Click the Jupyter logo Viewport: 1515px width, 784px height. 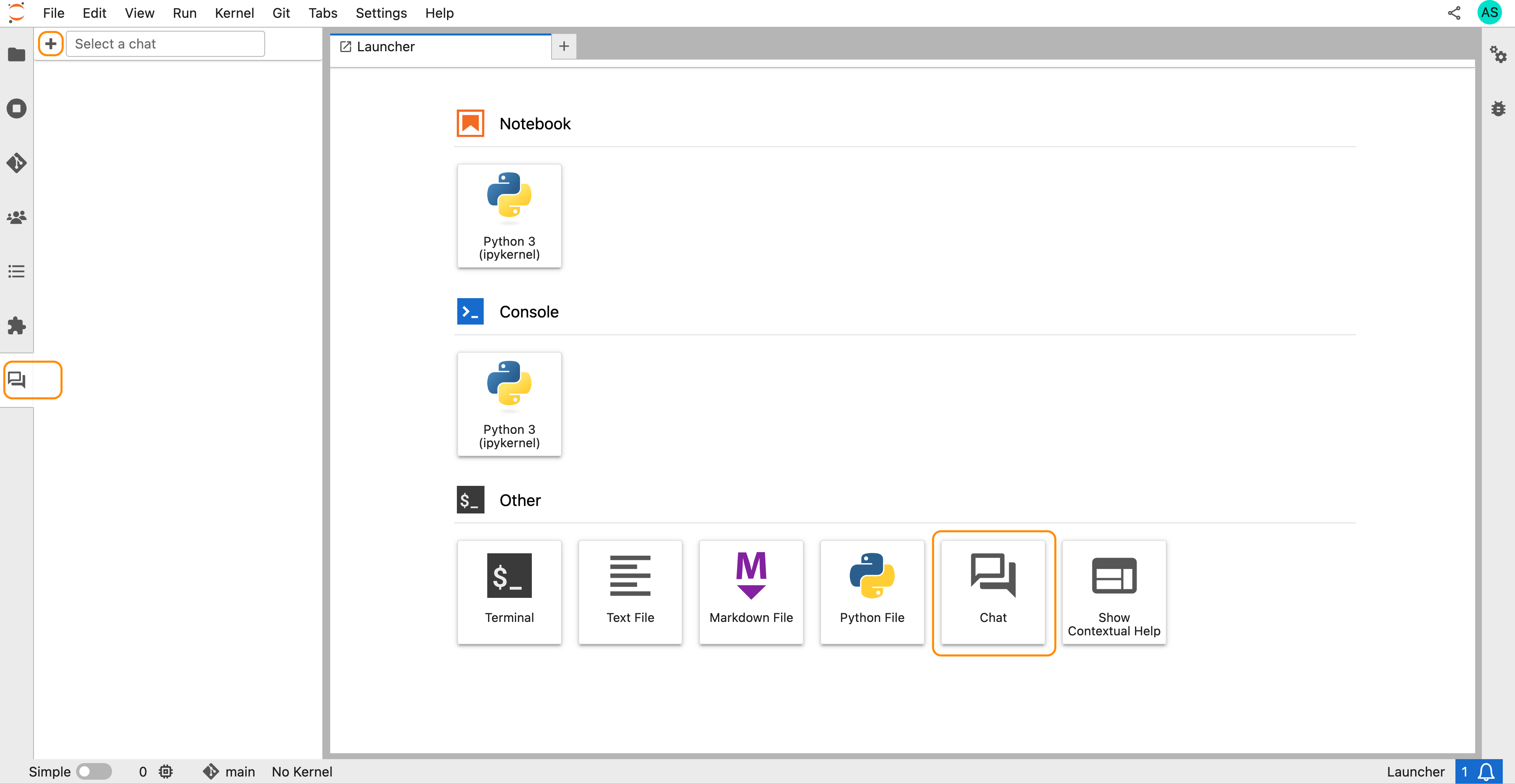coord(17,13)
